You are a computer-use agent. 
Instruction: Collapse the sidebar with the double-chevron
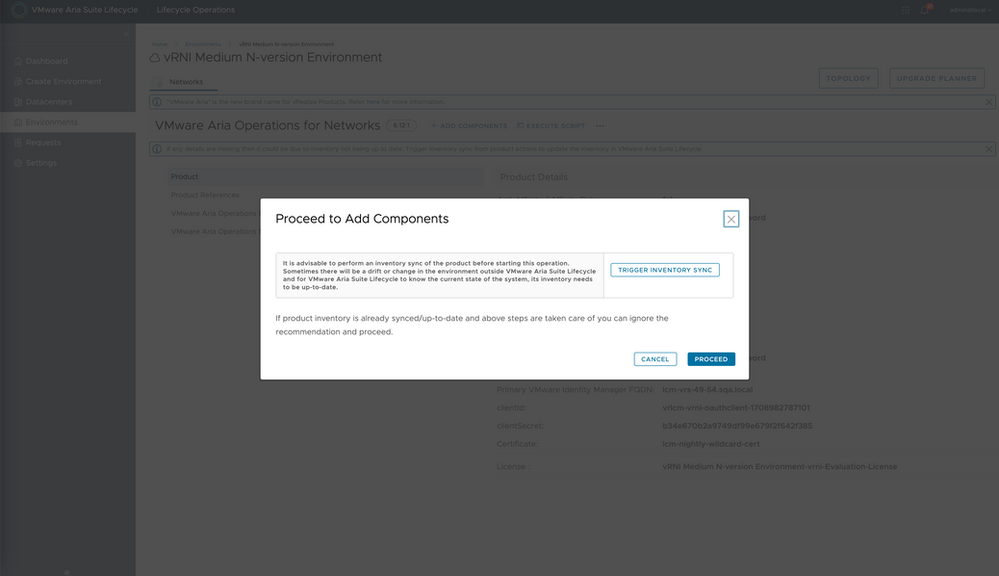point(126,33)
